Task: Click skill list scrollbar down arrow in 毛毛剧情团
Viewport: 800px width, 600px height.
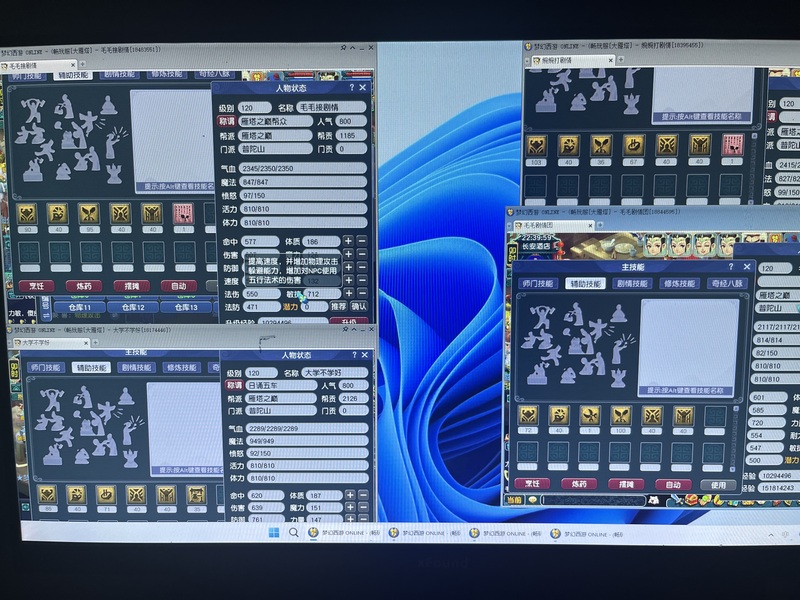Action: 735,468
